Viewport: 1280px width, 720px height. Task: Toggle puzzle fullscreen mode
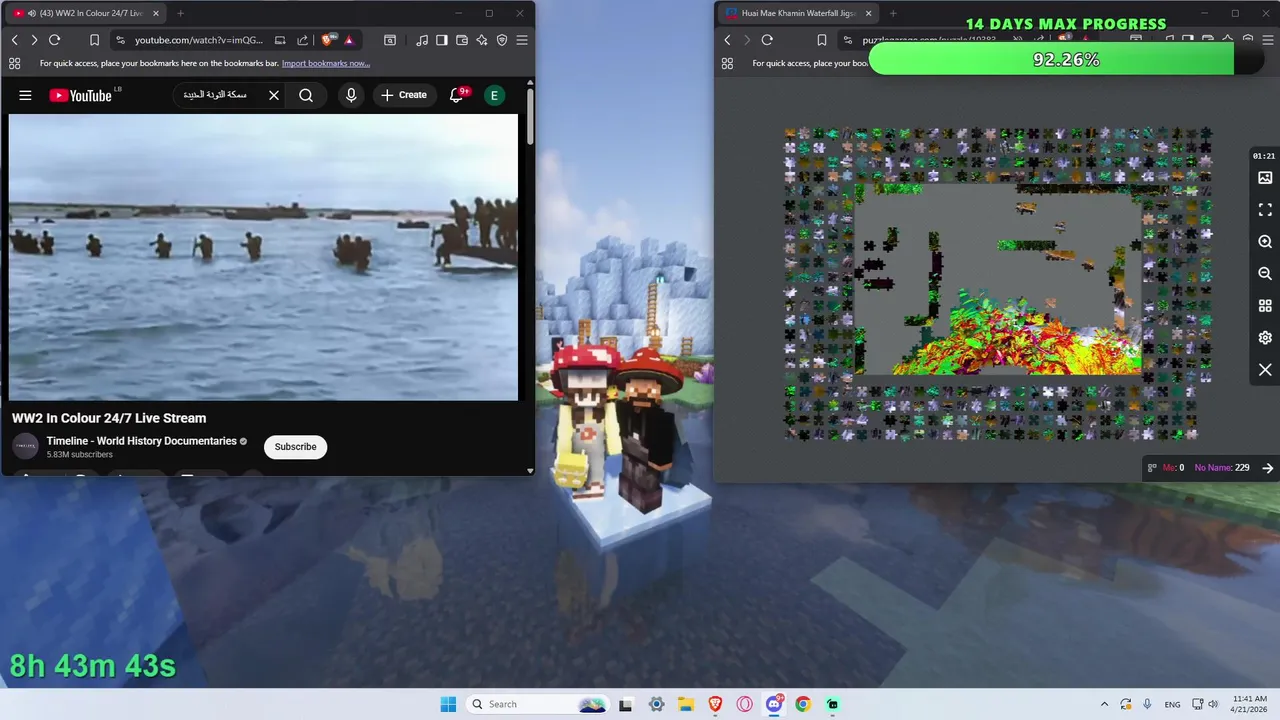[1265, 210]
